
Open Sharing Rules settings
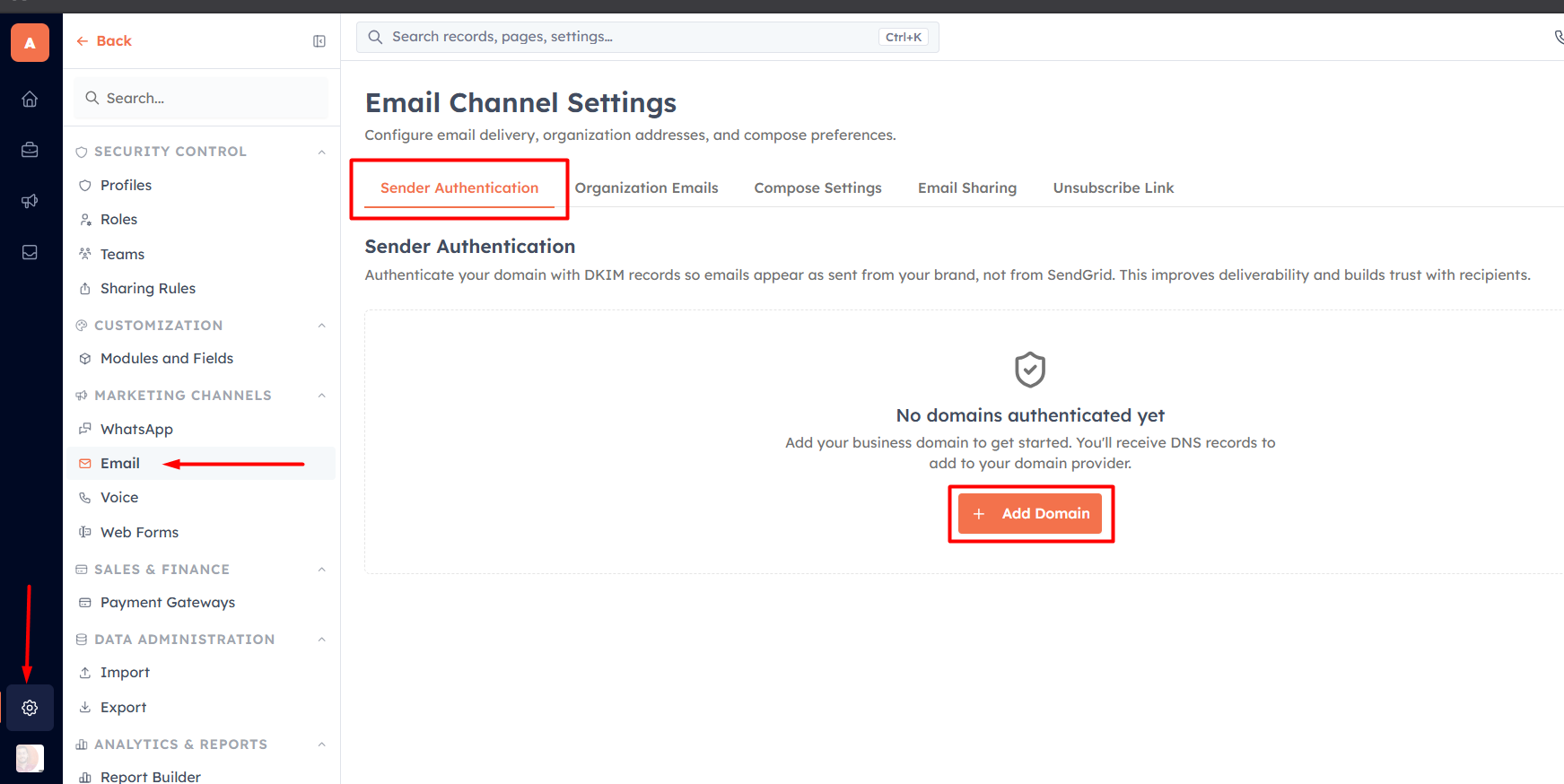point(201,288)
